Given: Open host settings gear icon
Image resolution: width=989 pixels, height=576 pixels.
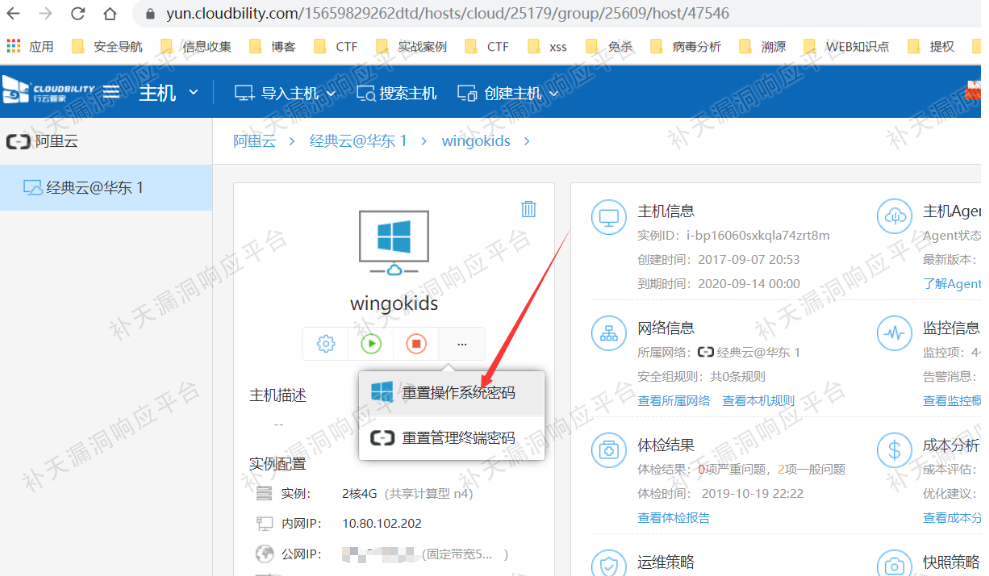Looking at the screenshot, I should tap(325, 344).
